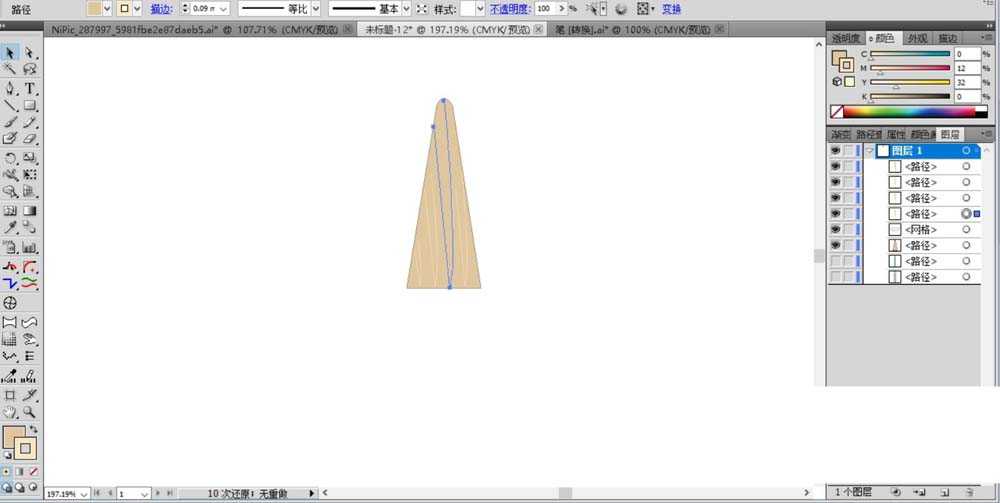This screenshot has width=1000, height=503.
Task: Select the Rotate tool
Action: pyautogui.click(x=10, y=157)
